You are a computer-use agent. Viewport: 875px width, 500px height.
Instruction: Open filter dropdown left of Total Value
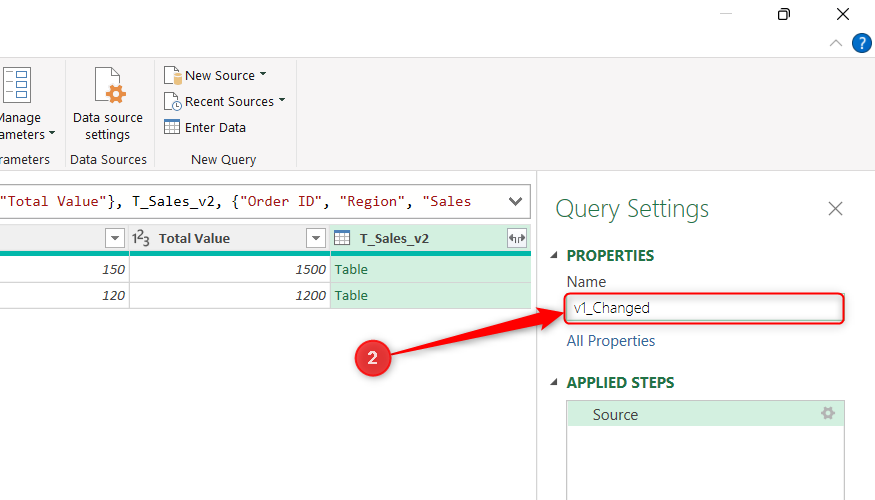click(114, 238)
